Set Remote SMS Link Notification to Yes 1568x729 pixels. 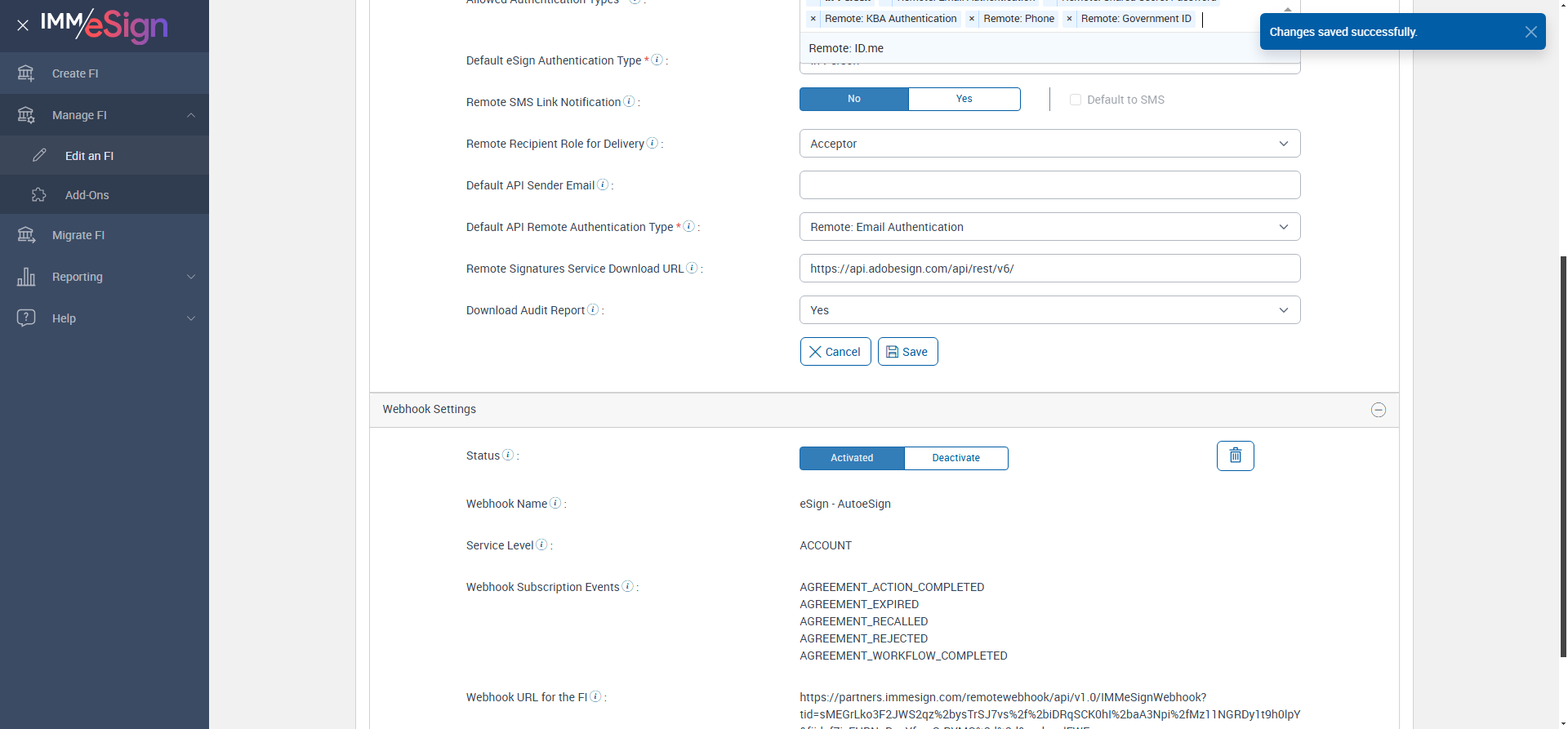point(964,99)
